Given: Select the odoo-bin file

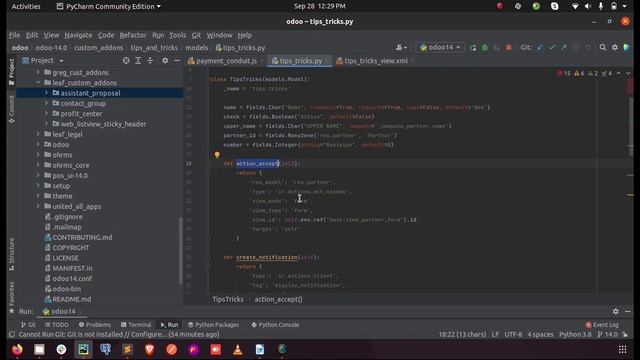Looking at the screenshot, I should [66, 289].
